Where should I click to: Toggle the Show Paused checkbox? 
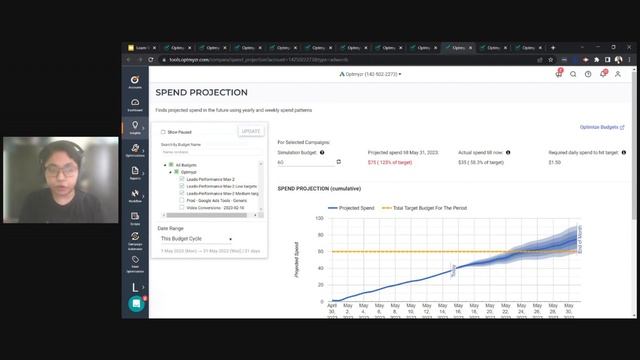163,132
